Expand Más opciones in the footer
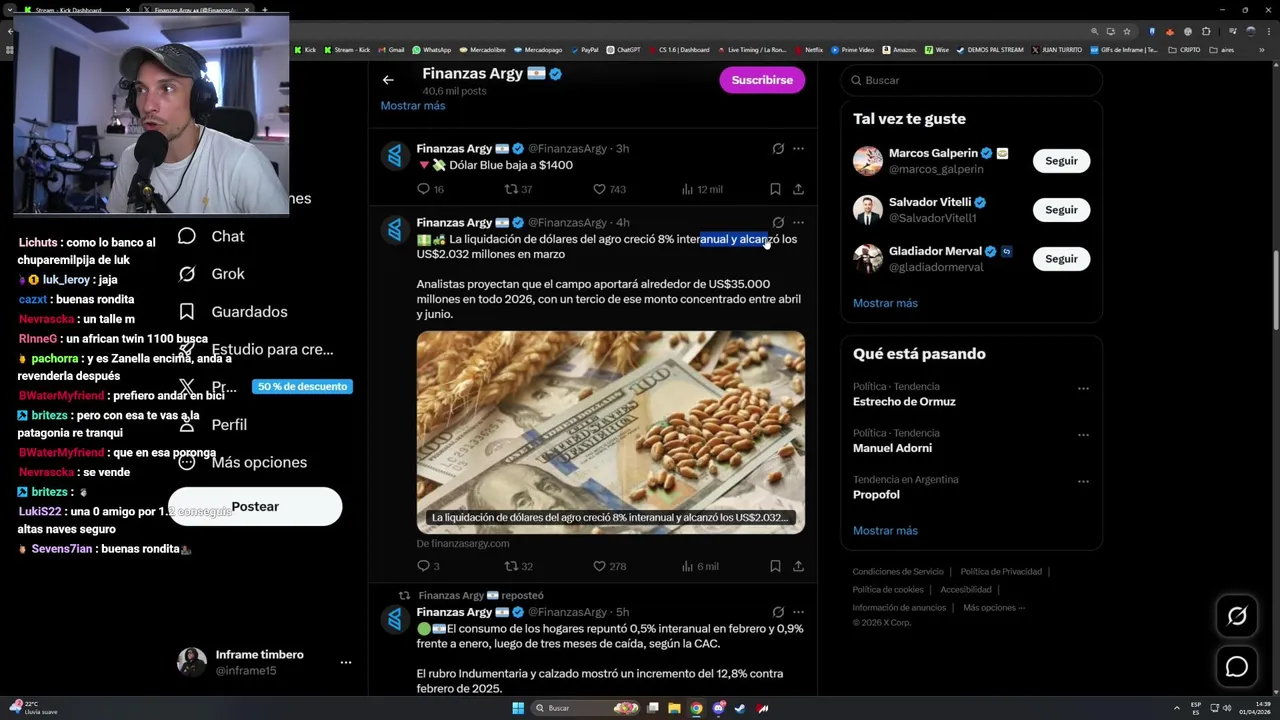Screen dimensions: 1280x720 (992, 608)
